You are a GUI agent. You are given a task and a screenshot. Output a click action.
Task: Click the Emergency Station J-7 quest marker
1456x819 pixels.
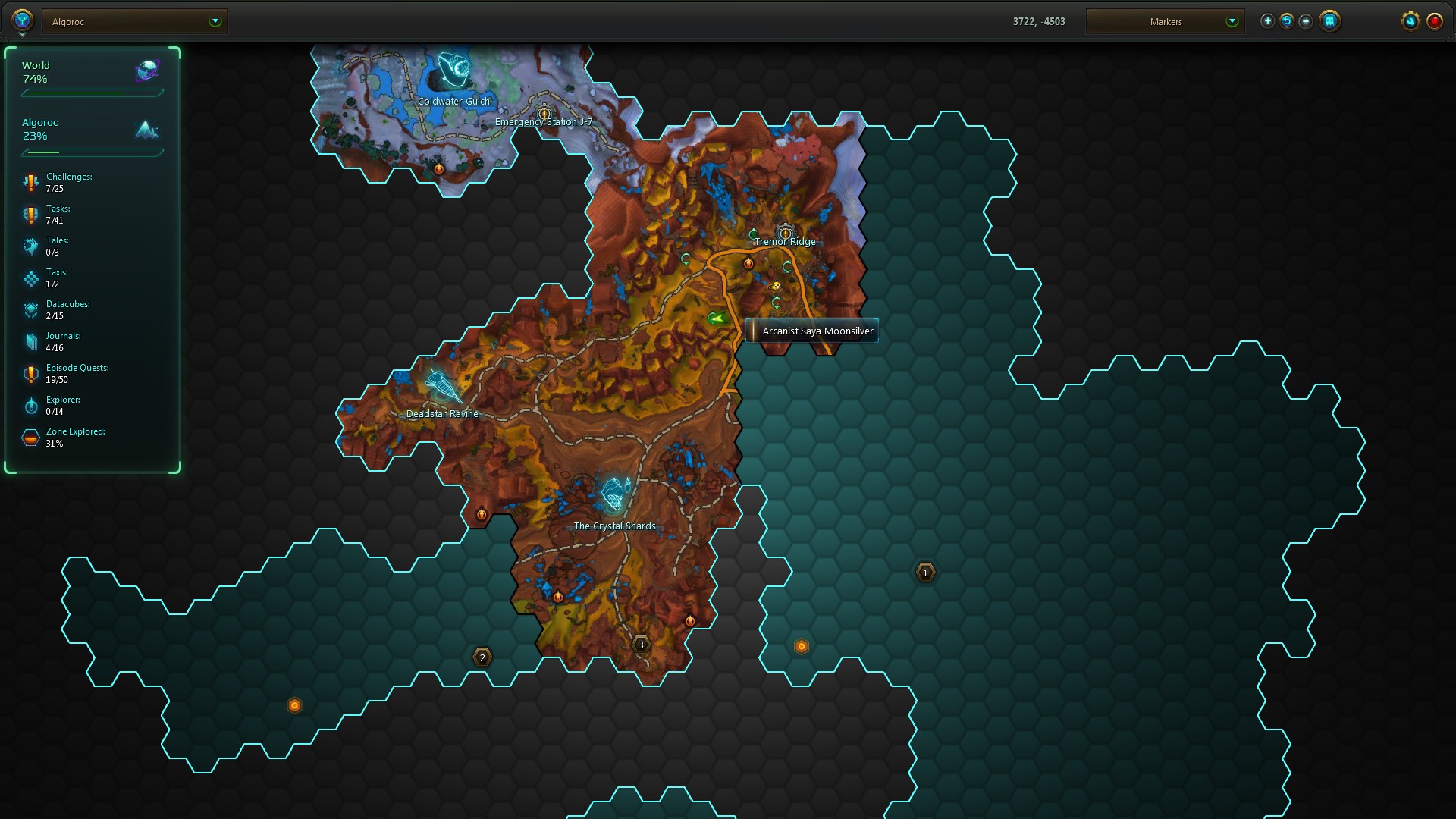544,112
